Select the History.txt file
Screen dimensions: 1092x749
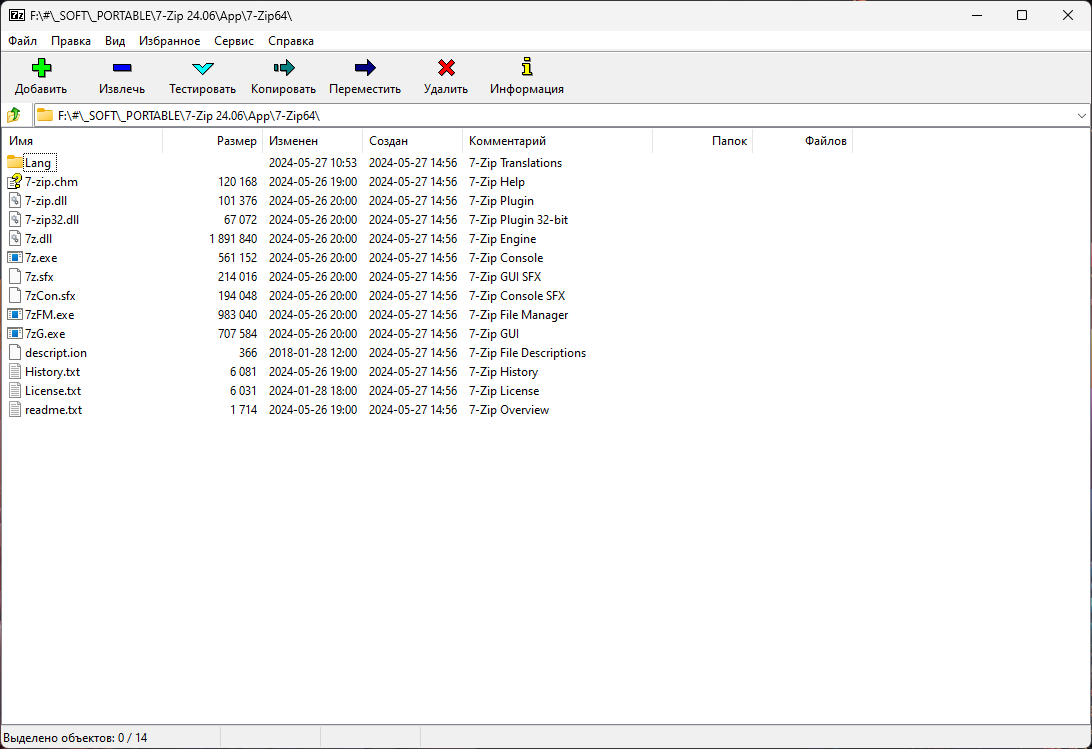(x=52, y=372)
